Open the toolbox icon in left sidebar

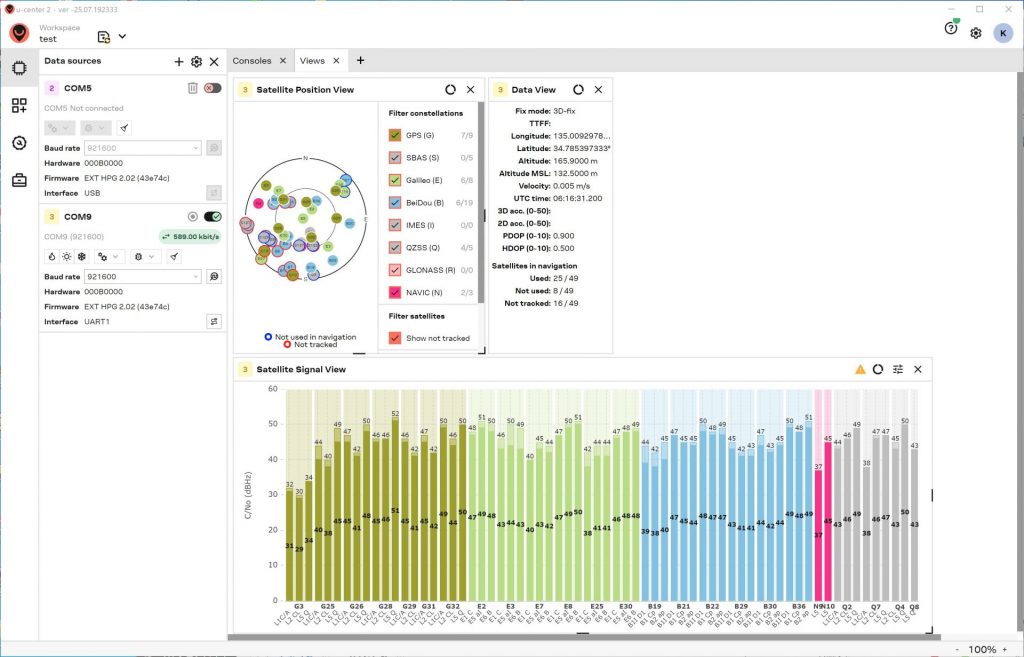click(19, 180)
